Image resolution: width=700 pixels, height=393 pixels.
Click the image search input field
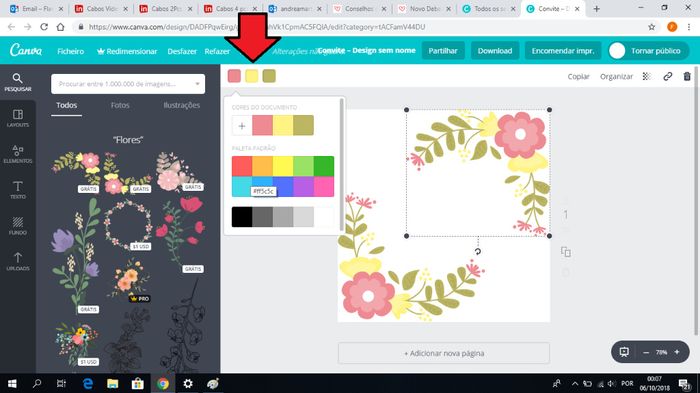[128, 84]
